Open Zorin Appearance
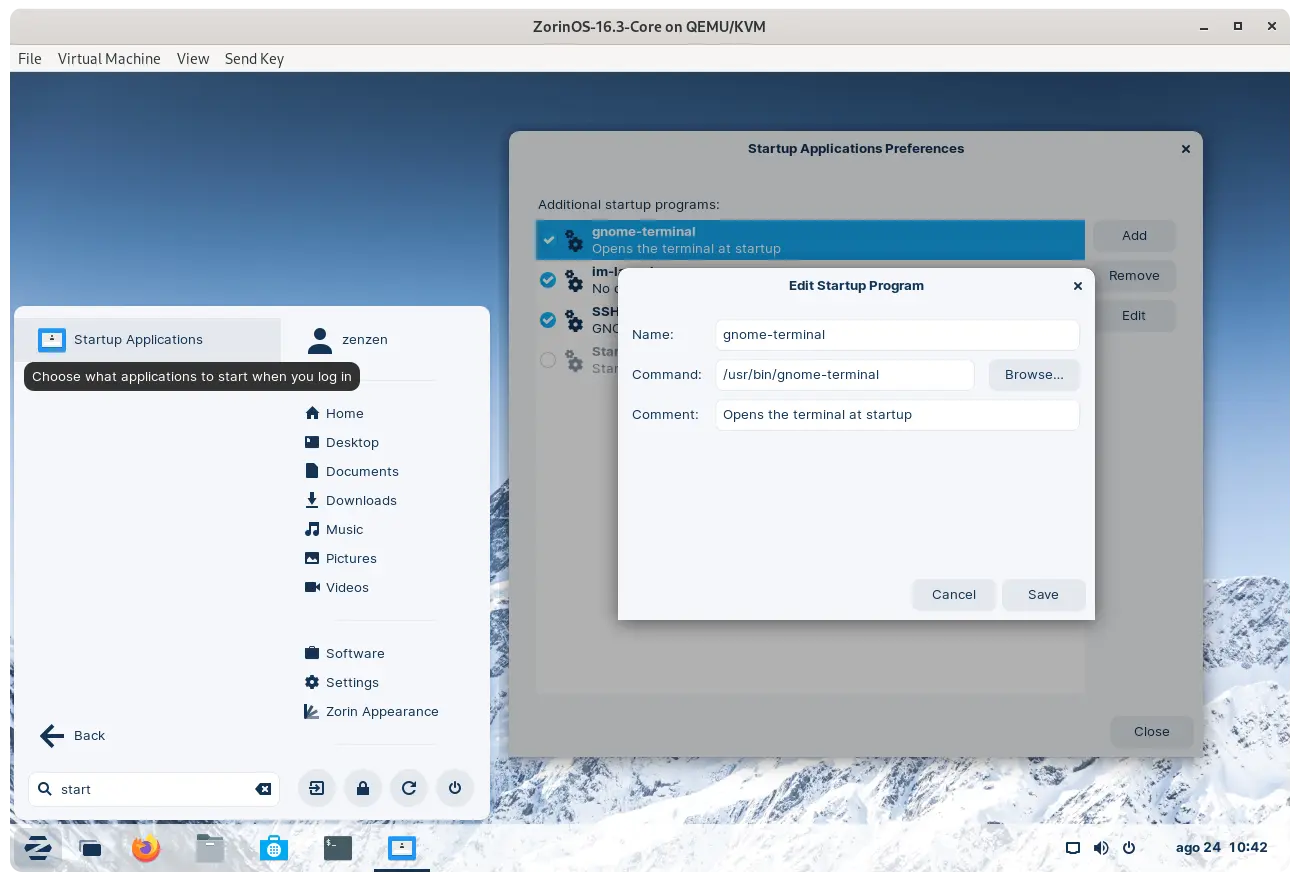This screenshot has width=1300, height=882. (x=371, y=711)
